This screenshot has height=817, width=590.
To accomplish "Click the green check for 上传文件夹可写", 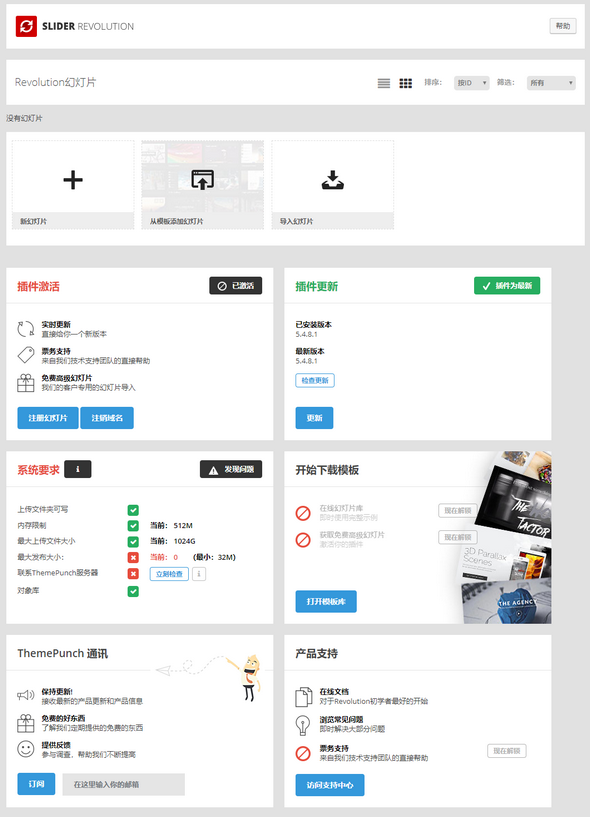I will (x=133, y=510).
